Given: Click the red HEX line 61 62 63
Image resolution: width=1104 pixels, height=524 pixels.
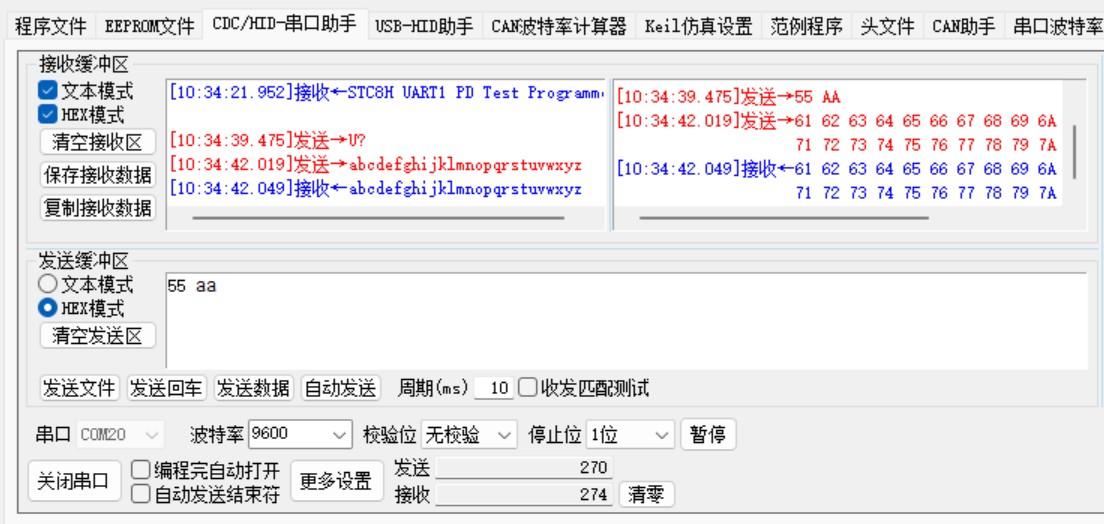Looking at the screenshot, I should [x=836, y=121].
